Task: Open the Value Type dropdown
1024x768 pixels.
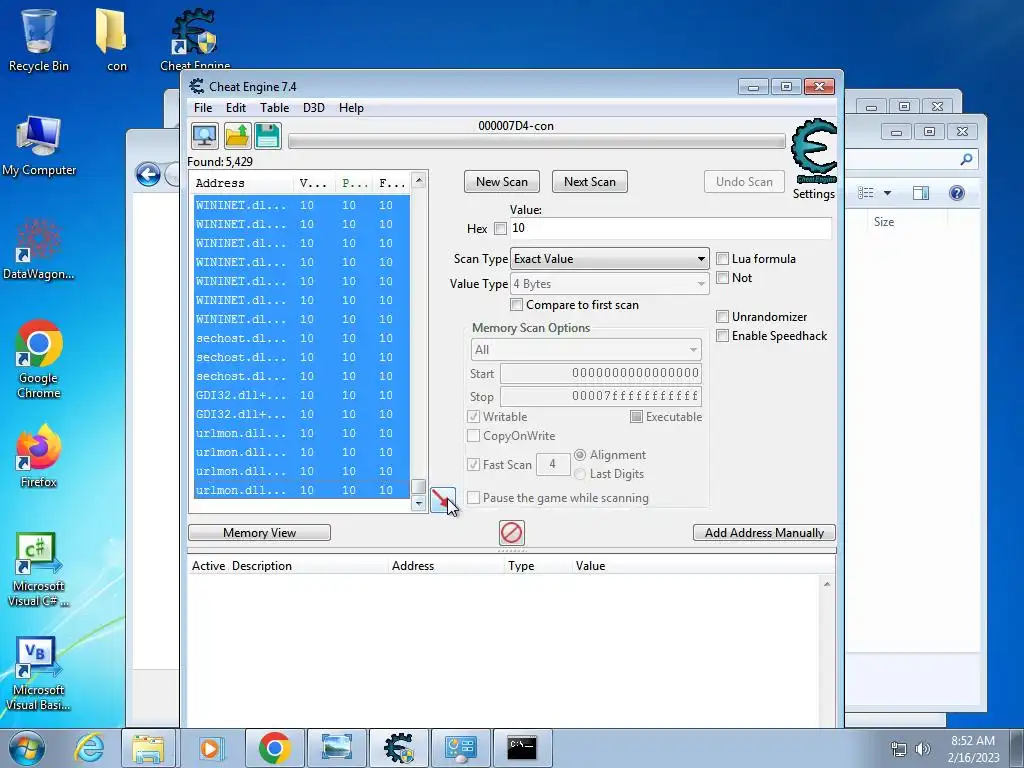Action: (609, 284)
